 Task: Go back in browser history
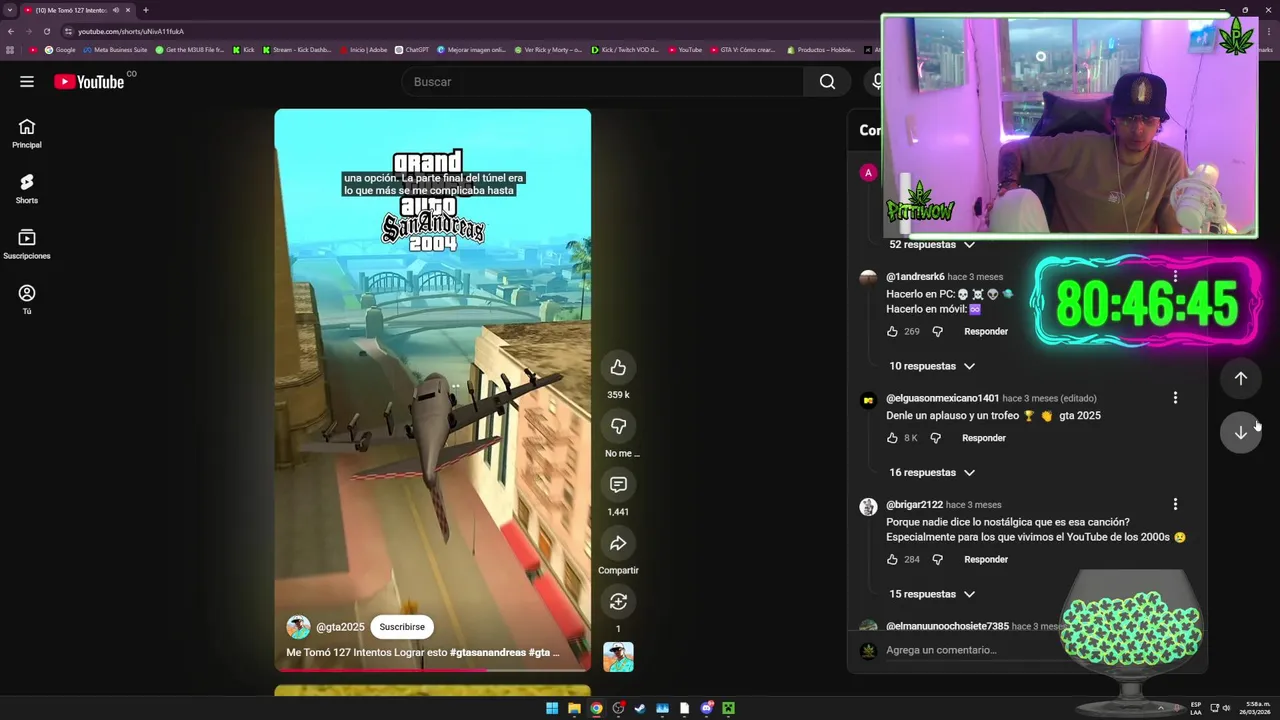[x=11, y=31]
